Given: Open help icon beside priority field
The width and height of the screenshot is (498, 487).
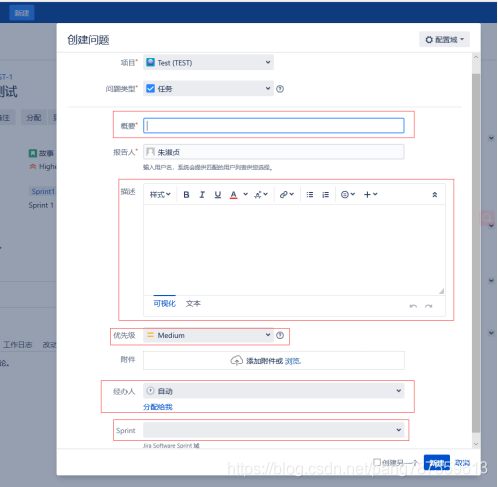Looking at the screenshot, I should (280, 335).
